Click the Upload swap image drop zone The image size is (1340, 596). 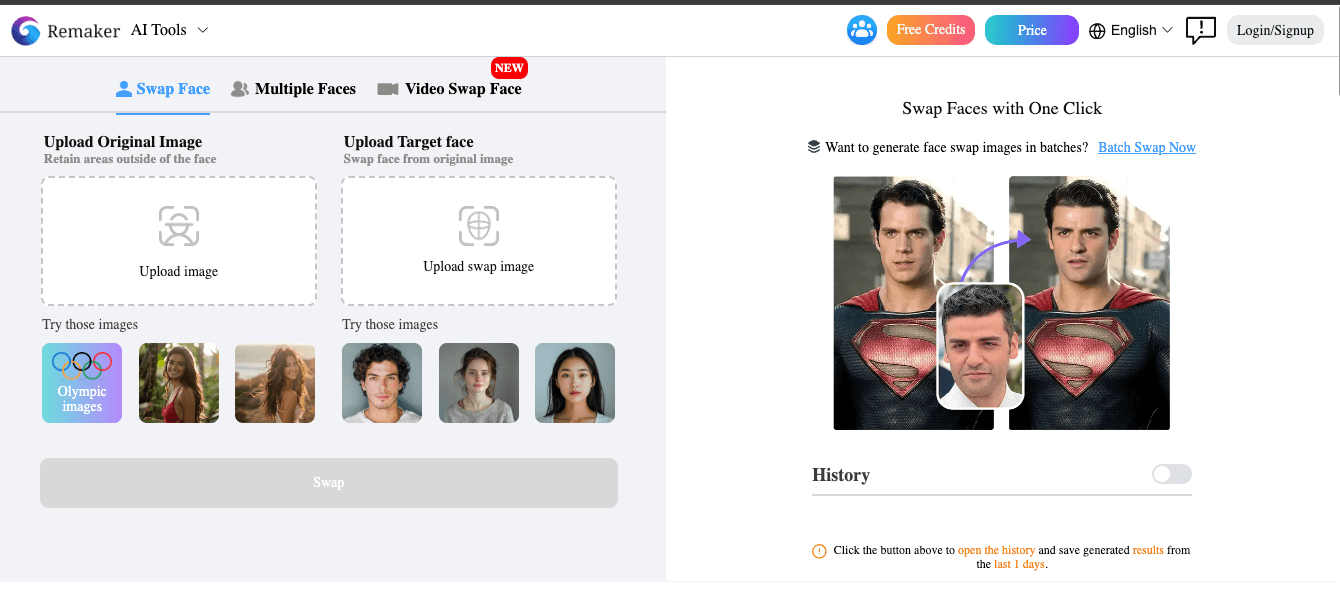point(479,241)
